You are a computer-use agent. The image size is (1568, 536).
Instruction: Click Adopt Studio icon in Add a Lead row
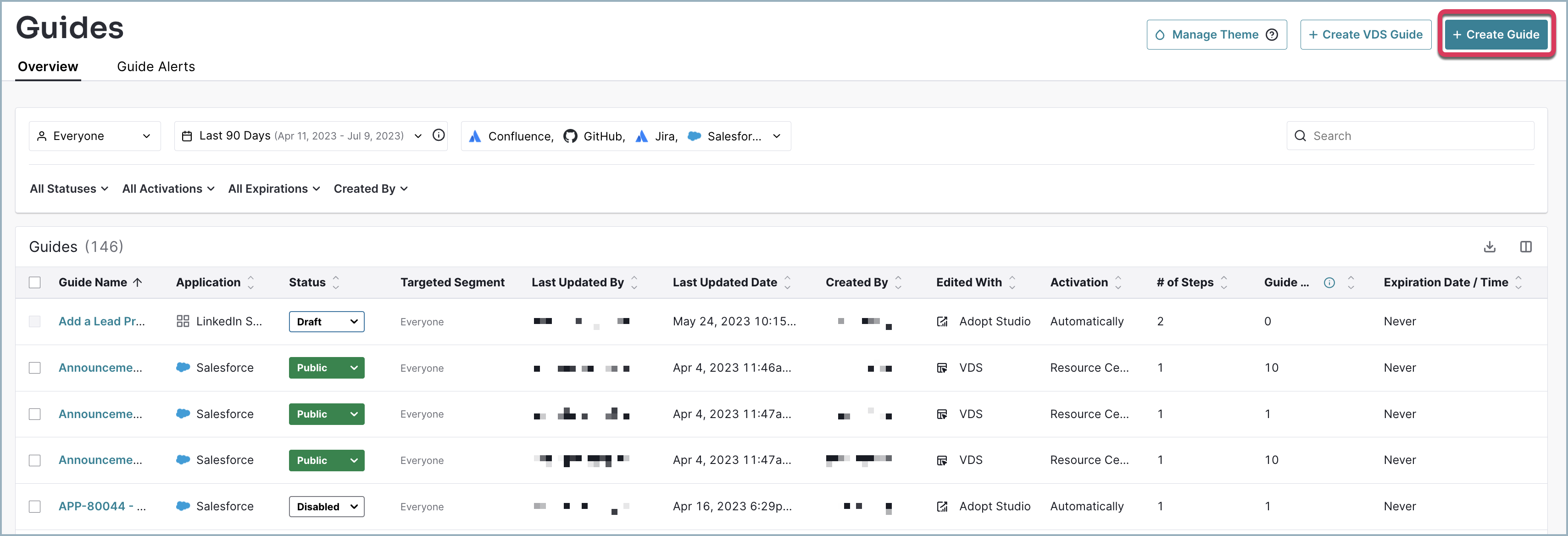click(x=942, y=321)
